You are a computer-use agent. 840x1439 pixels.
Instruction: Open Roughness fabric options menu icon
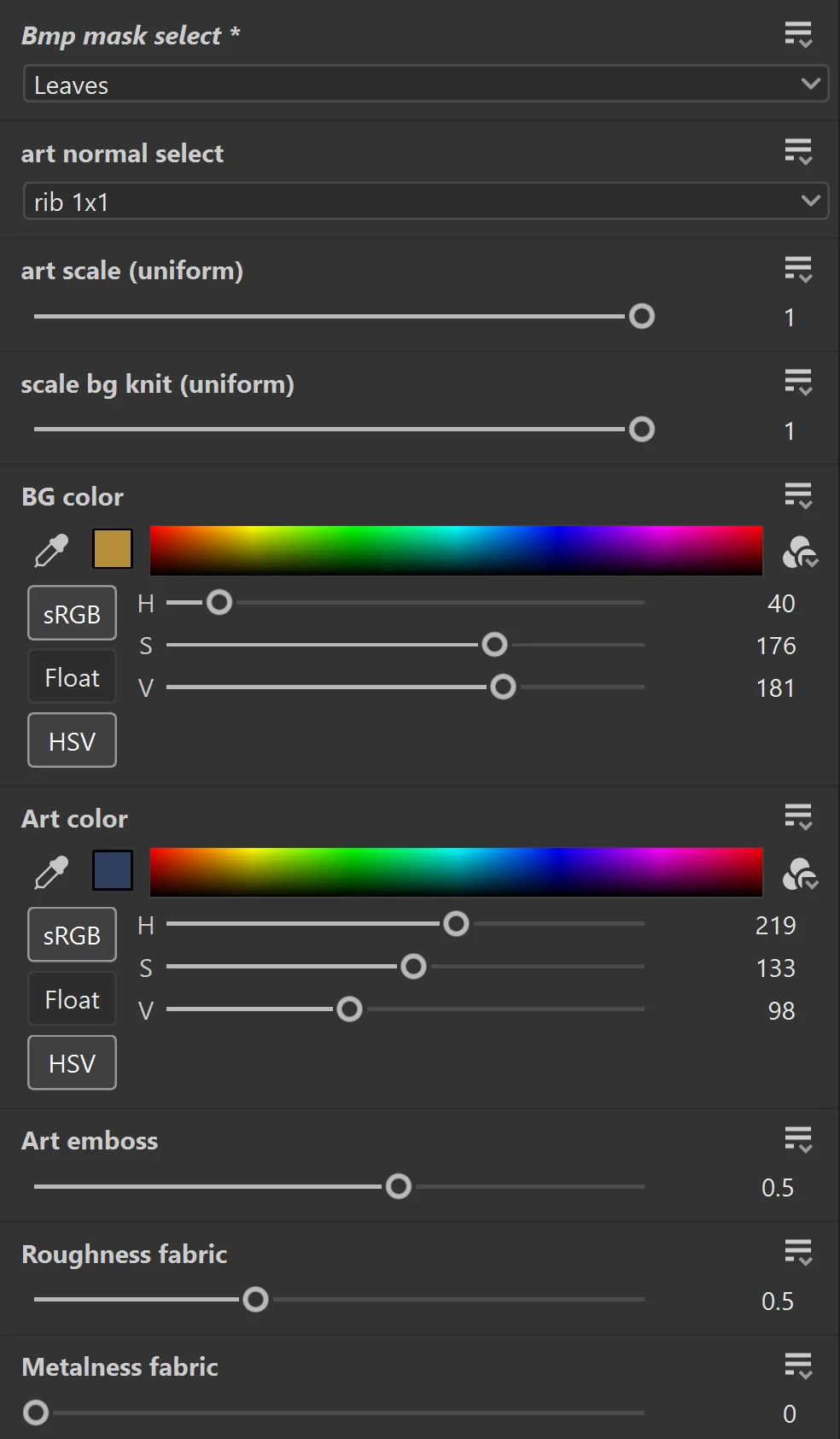798,1254
